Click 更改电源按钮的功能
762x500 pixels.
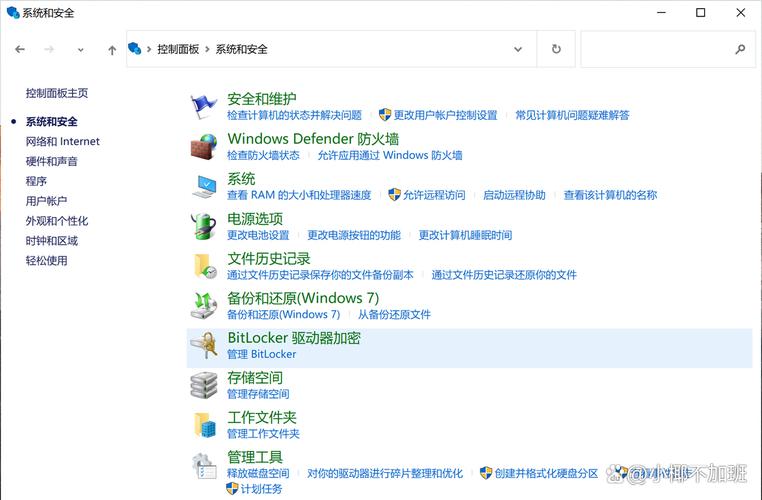(x=354, y=235)
